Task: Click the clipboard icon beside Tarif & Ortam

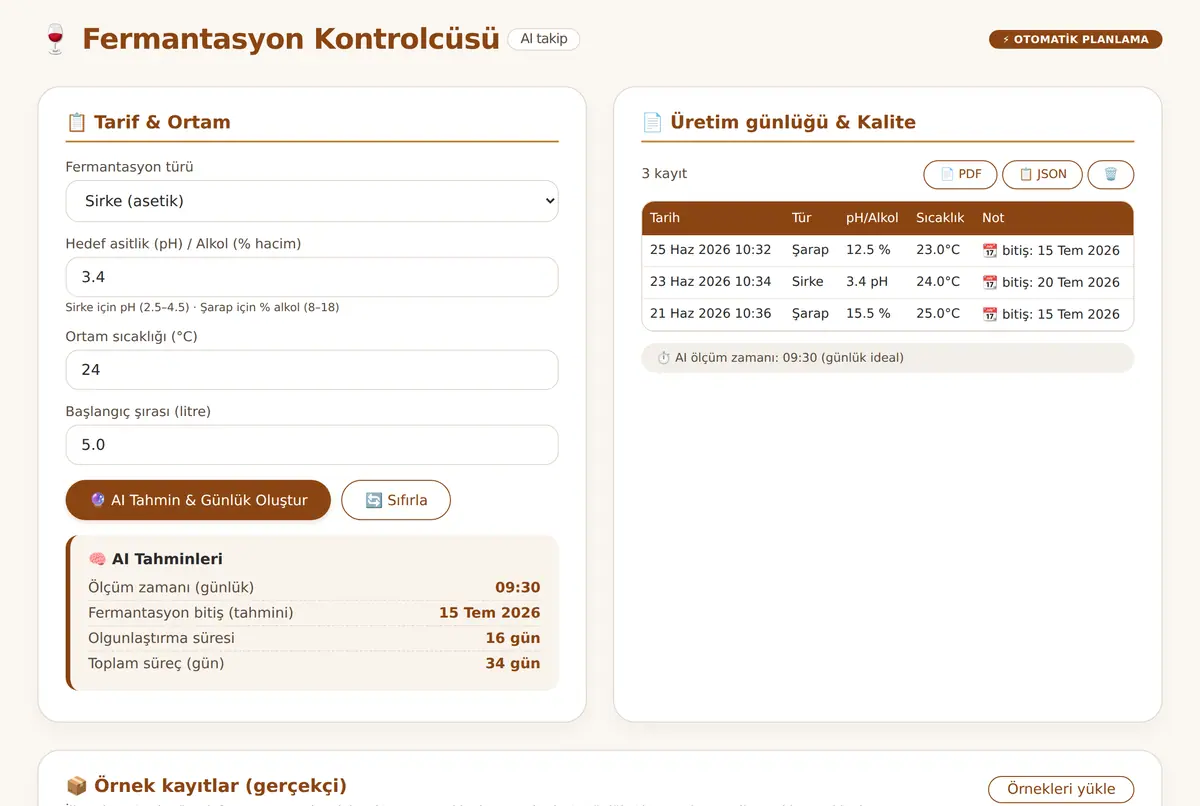Action: point(77,122)
